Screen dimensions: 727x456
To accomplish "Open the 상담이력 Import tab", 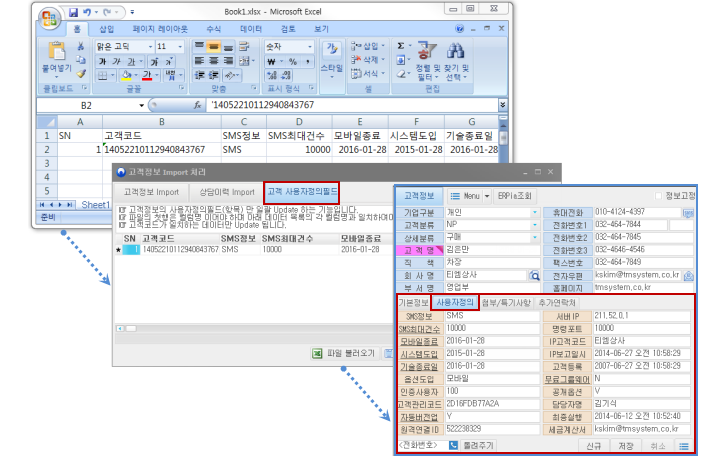I will point(227,192).
